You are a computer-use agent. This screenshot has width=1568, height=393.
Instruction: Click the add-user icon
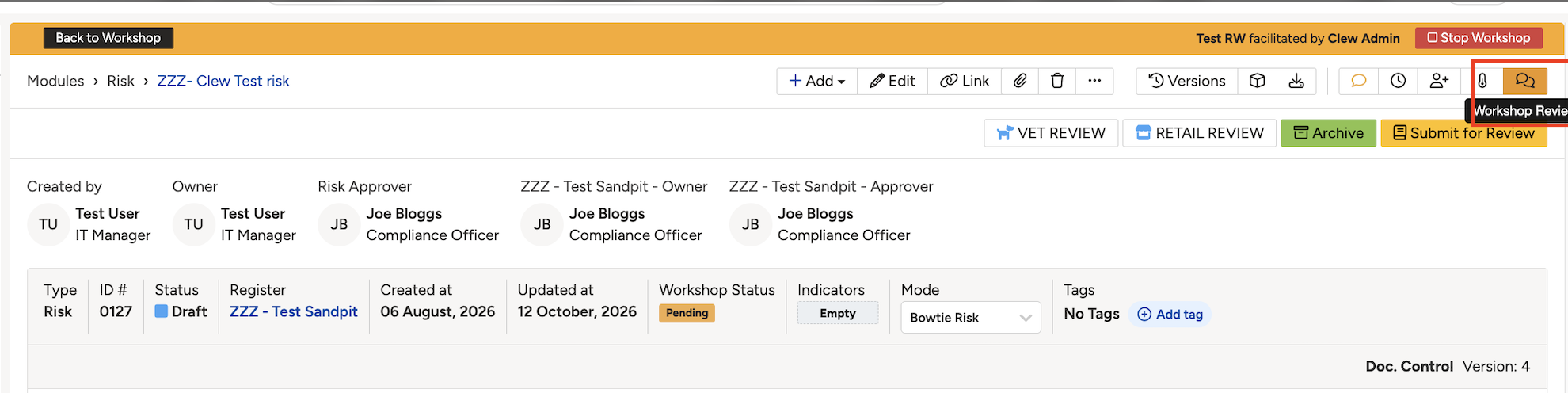point(1440,81)
